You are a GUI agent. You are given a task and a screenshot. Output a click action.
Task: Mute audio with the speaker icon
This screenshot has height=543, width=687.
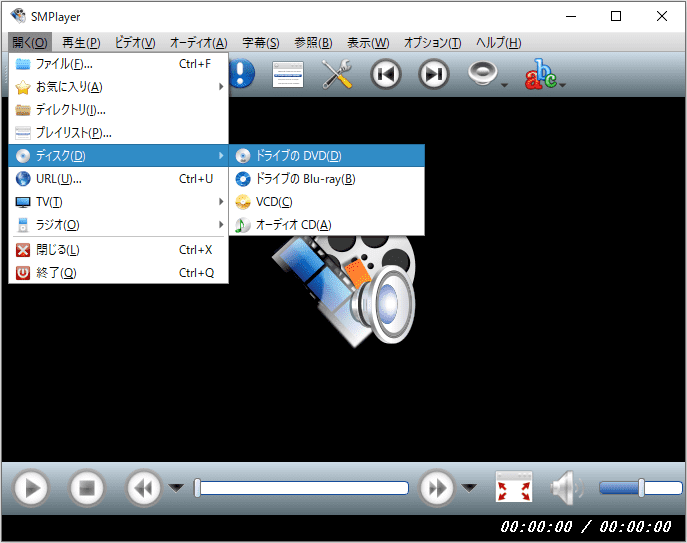[x=566, y=488]
